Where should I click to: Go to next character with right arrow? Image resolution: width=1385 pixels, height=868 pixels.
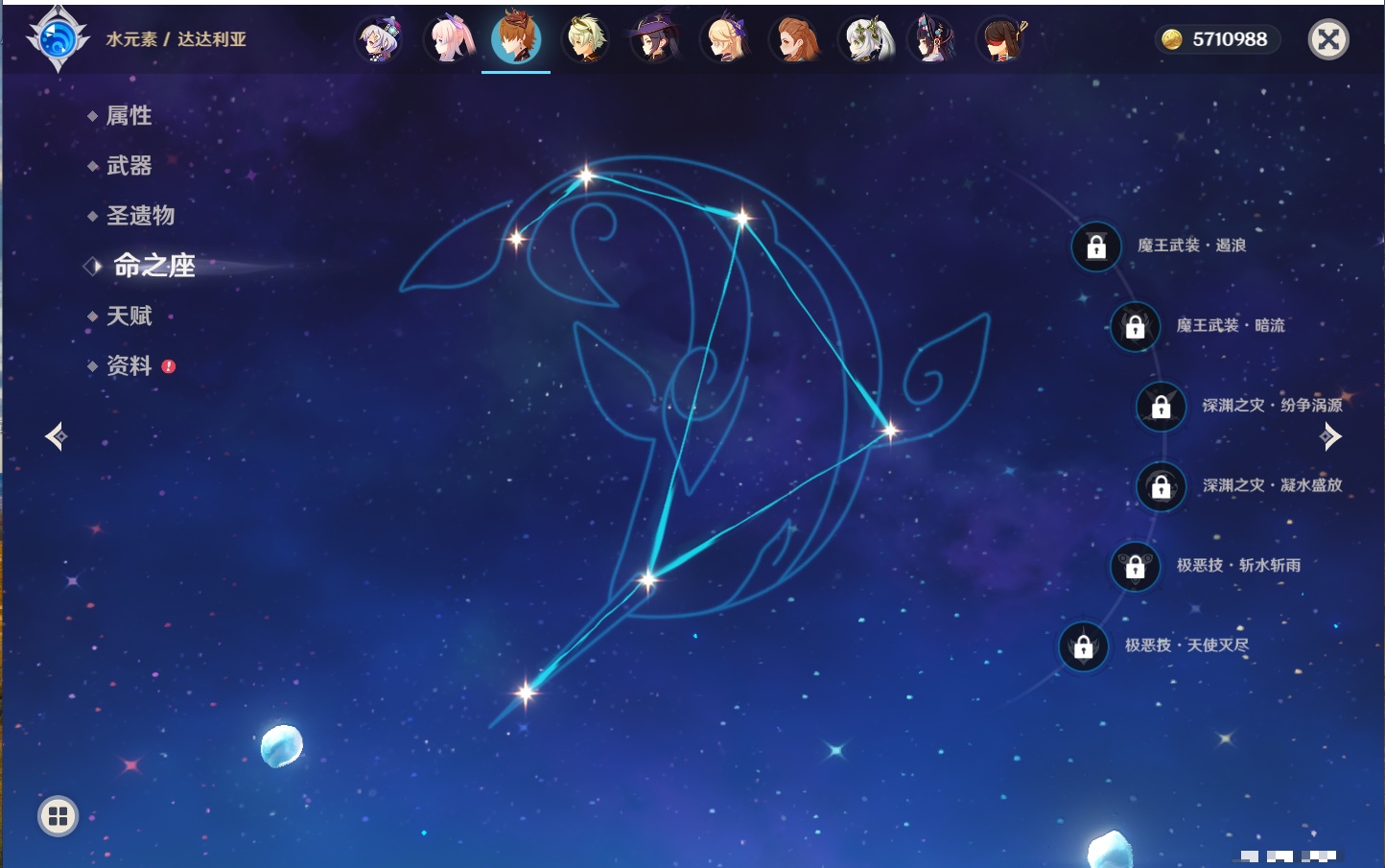tap(1330, 436)
